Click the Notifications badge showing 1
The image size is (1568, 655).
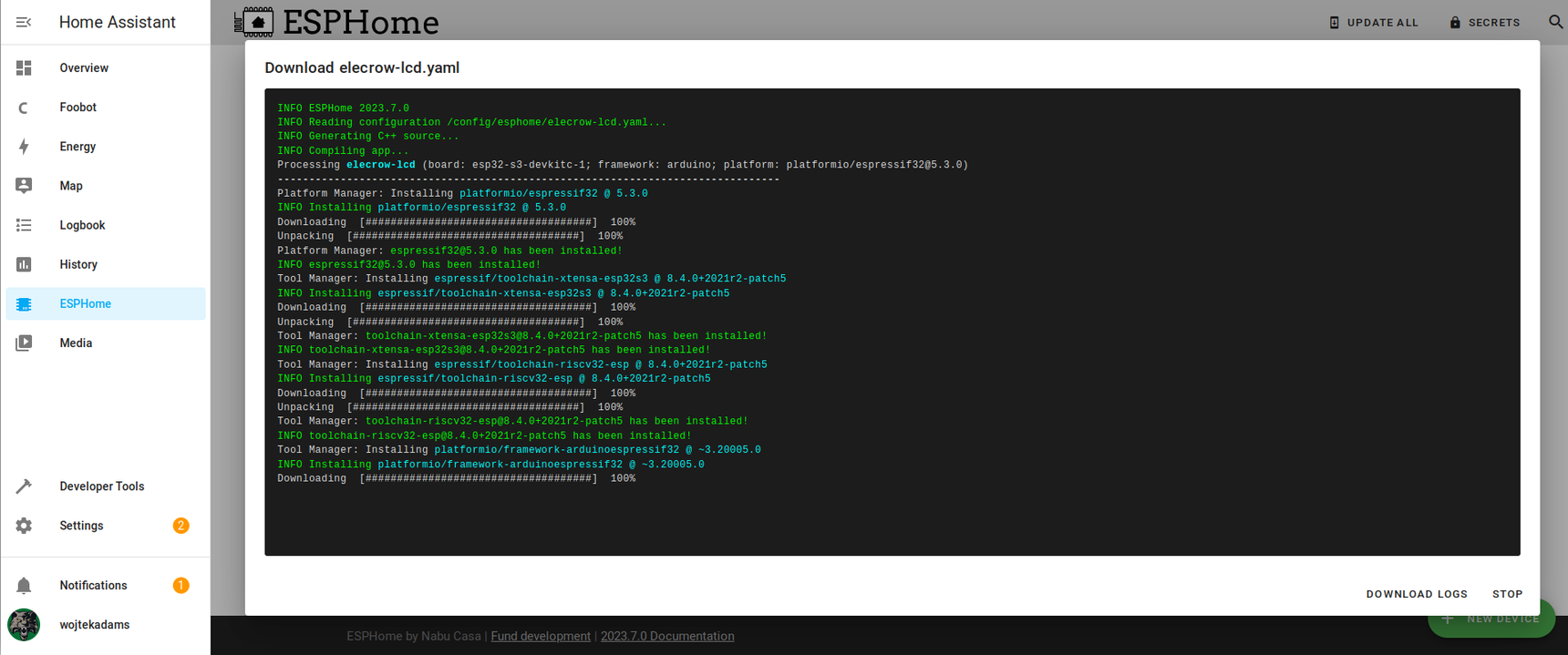coord(181,586)
